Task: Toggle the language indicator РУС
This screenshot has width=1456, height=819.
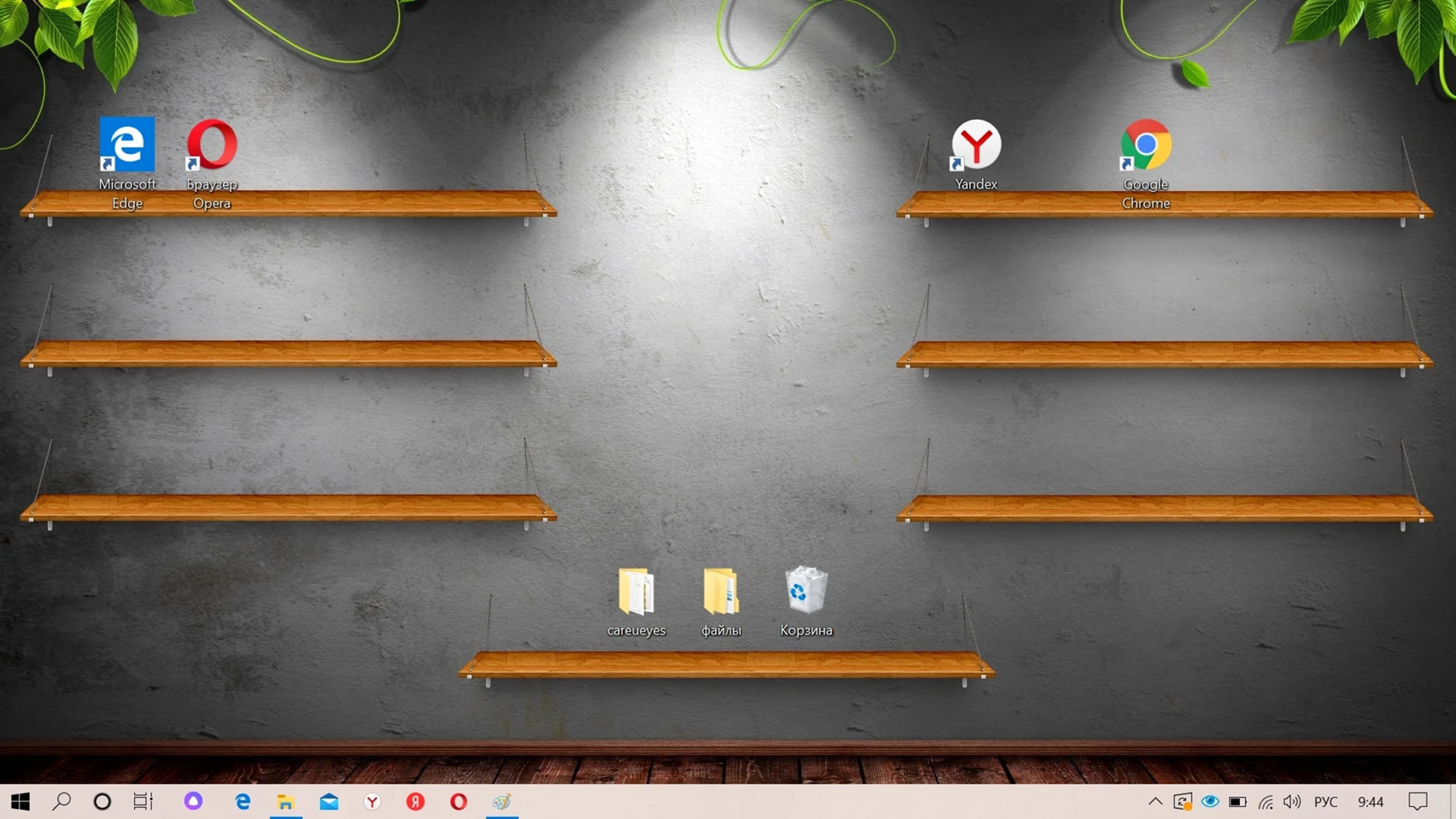Action: [1326, 802]
